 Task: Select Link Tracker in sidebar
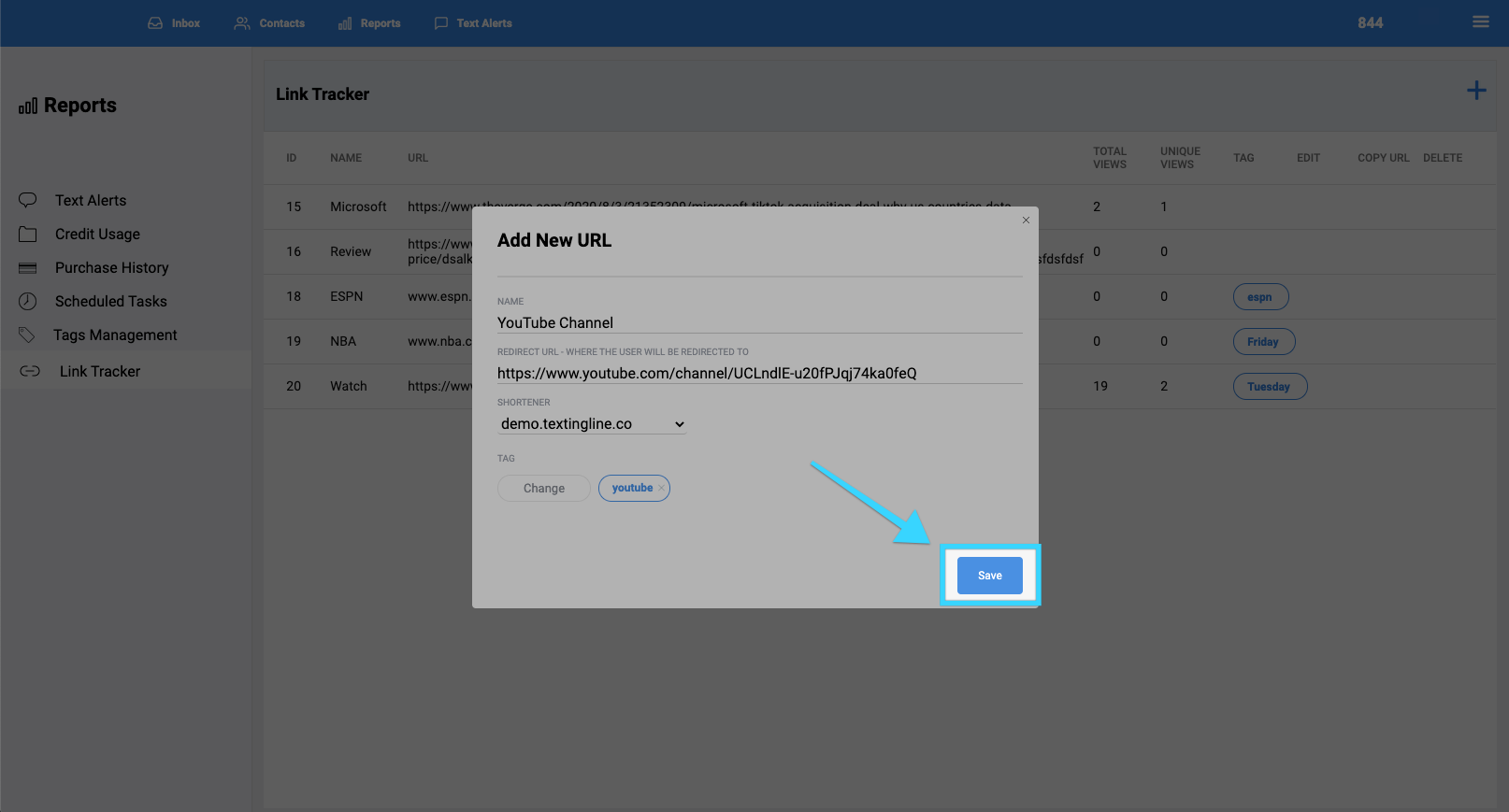pos(100,371)
